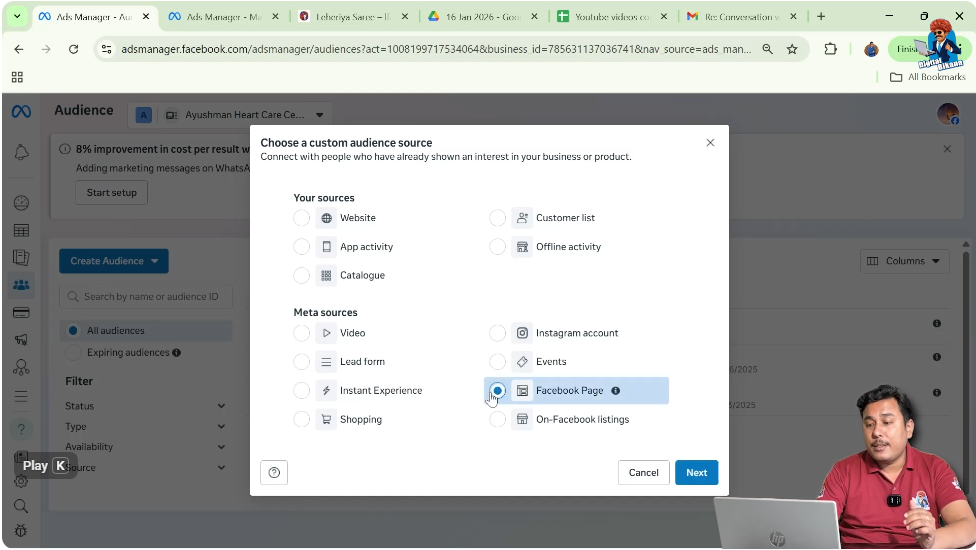This screenshot has width=976, height=550.
Task: Select the Catalogue radio button
Action: click(x=301, y=275)
